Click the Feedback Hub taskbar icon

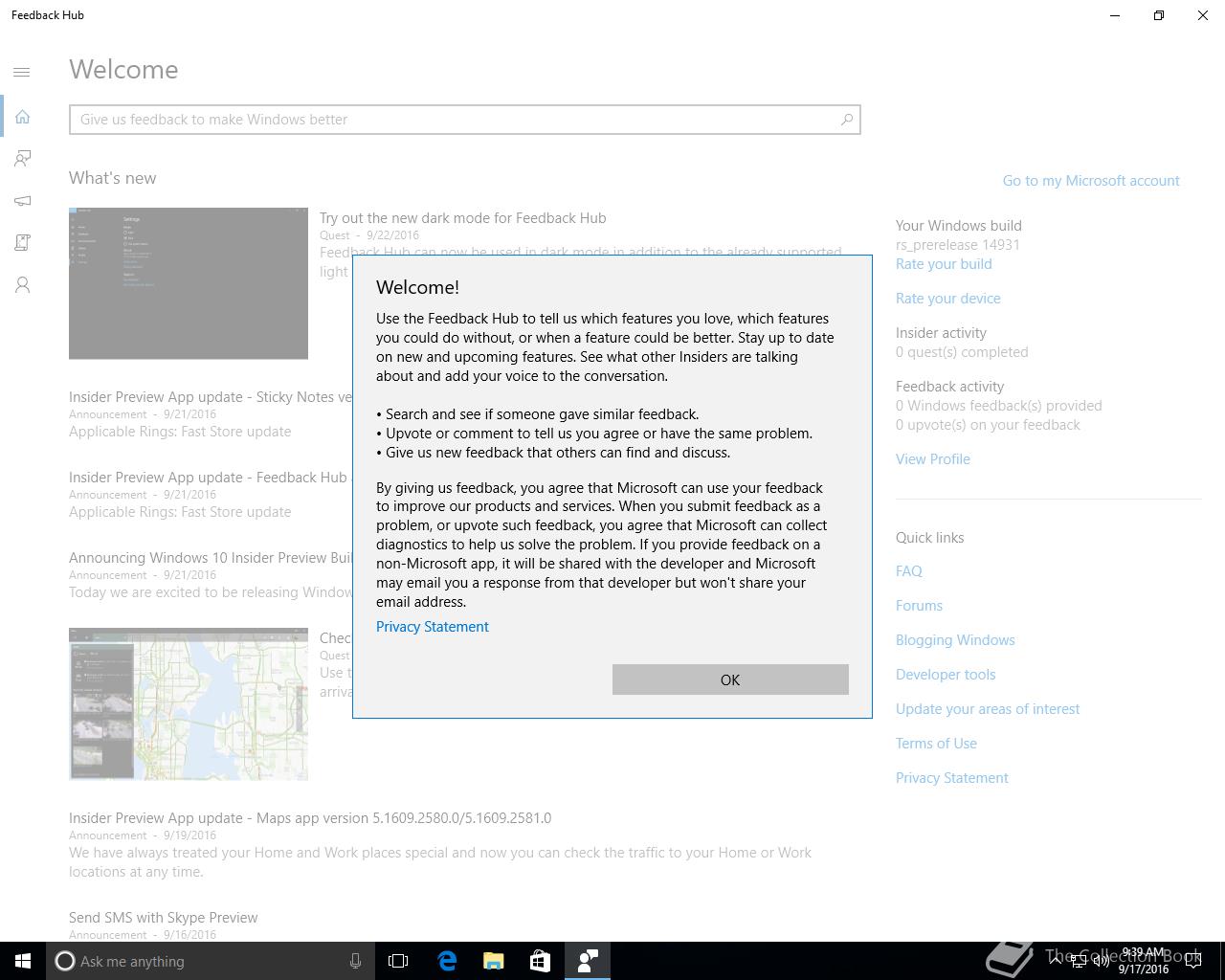[x=588, y=961]
